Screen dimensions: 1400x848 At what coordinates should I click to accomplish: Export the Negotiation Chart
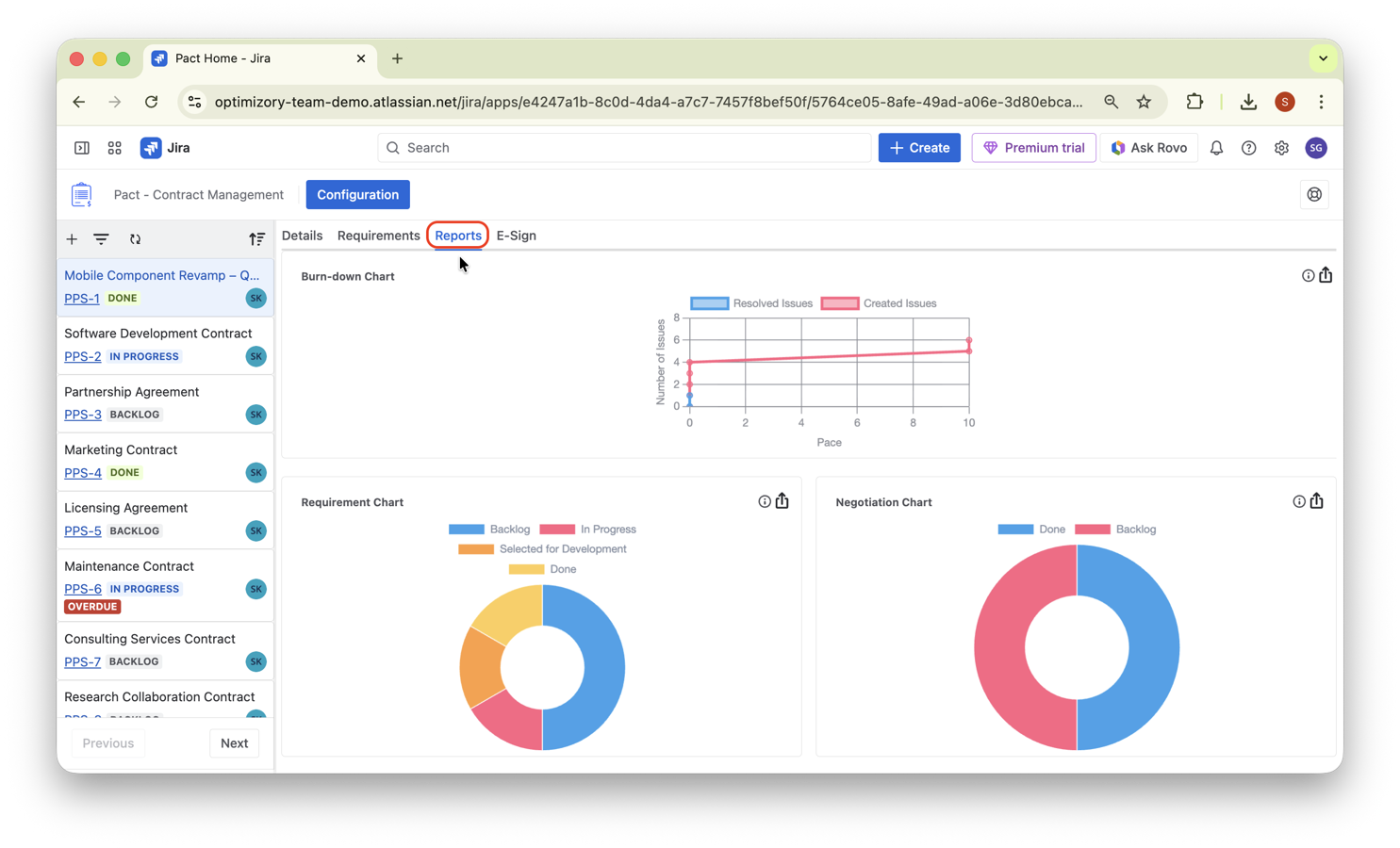1316,500
